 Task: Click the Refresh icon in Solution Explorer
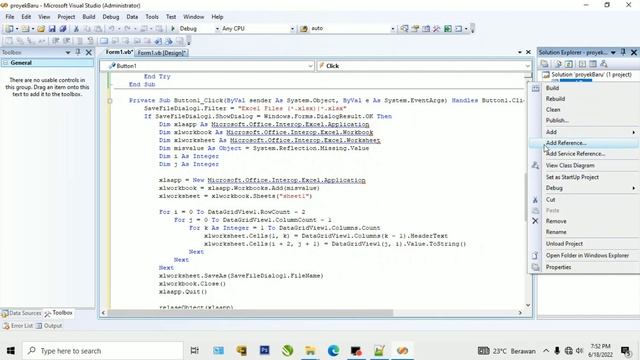click(569, 64)
